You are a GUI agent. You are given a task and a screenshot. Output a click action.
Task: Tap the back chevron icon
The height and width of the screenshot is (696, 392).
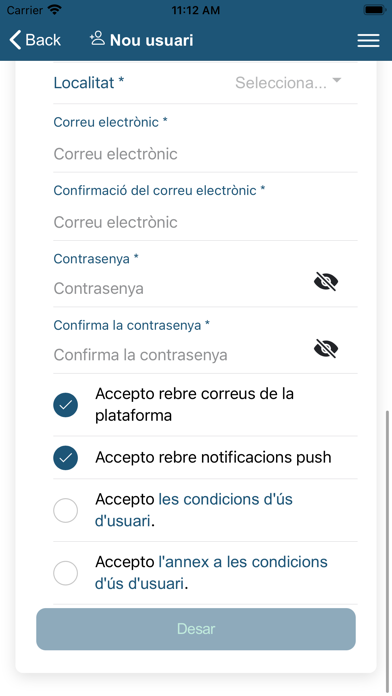click(x=15, y=40)
